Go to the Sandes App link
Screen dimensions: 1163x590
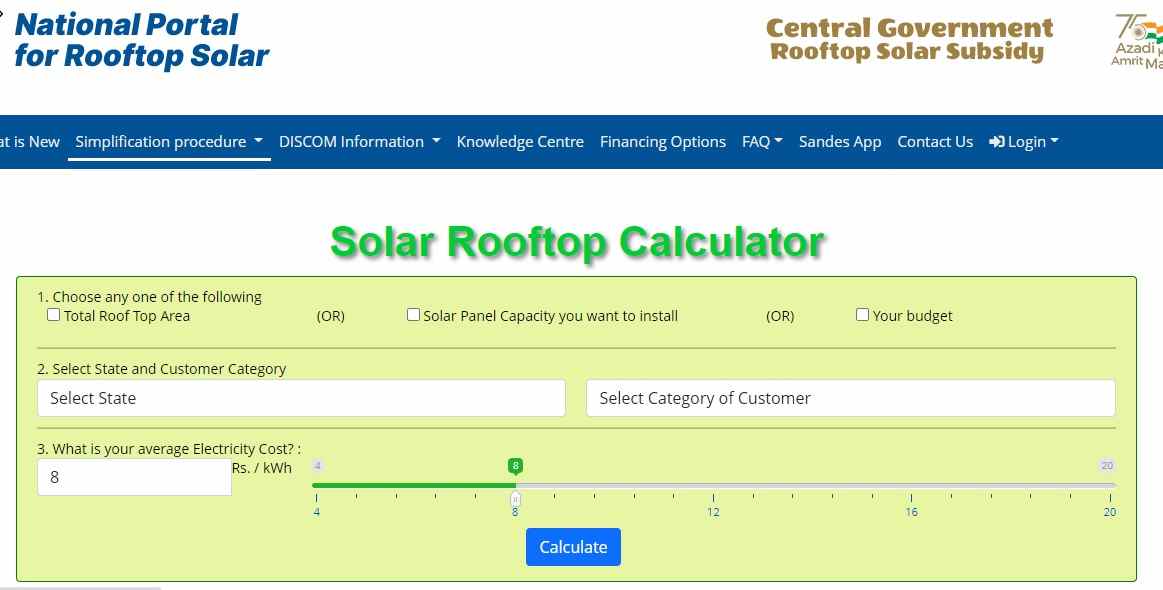point(840,141)
